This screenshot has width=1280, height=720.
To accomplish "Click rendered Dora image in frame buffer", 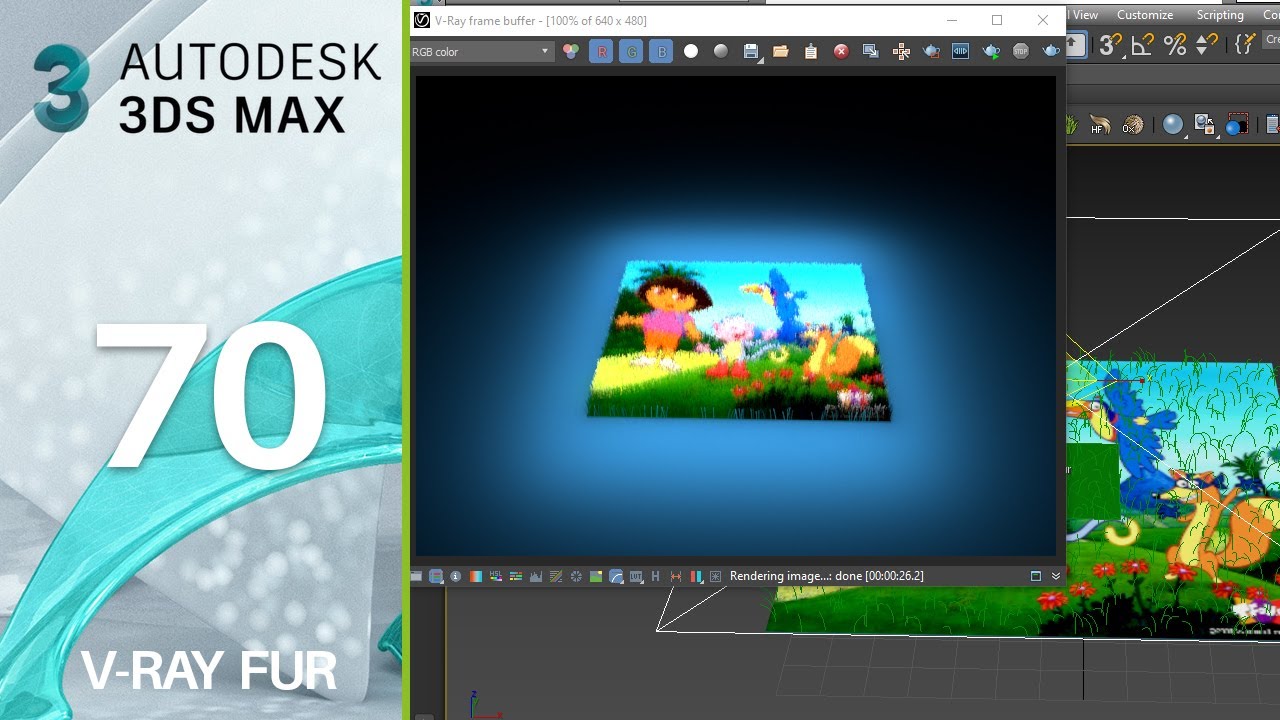I will click(739, 340).
